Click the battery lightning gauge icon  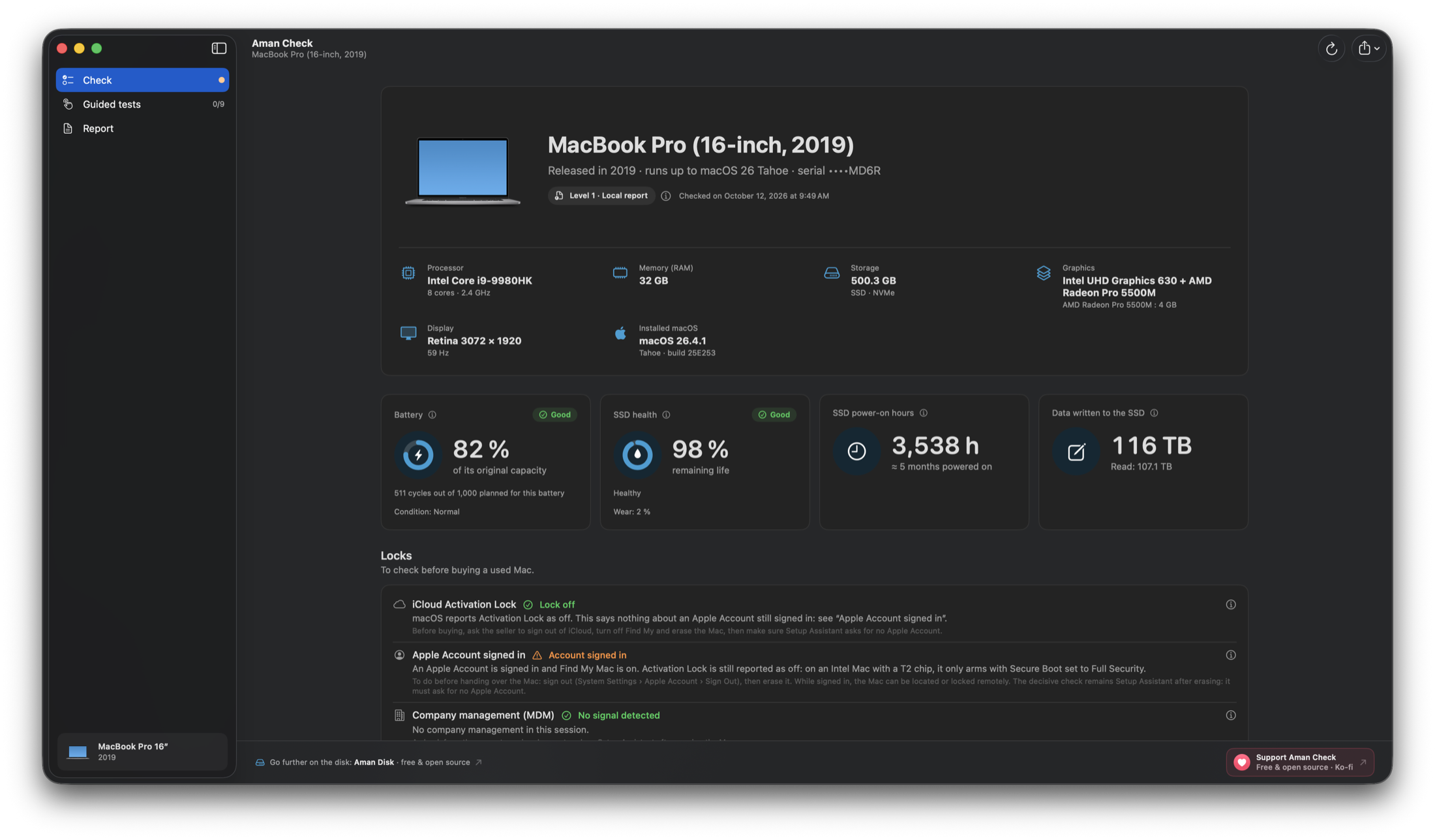[x=418, y=455]
